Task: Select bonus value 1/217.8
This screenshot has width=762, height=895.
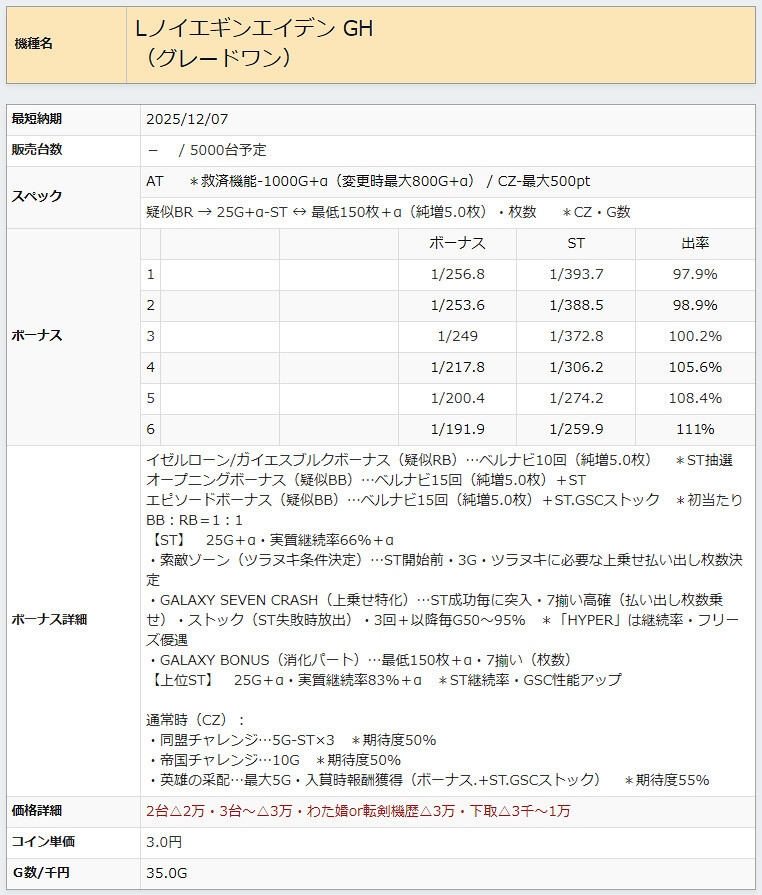Action: coord(458,367)
